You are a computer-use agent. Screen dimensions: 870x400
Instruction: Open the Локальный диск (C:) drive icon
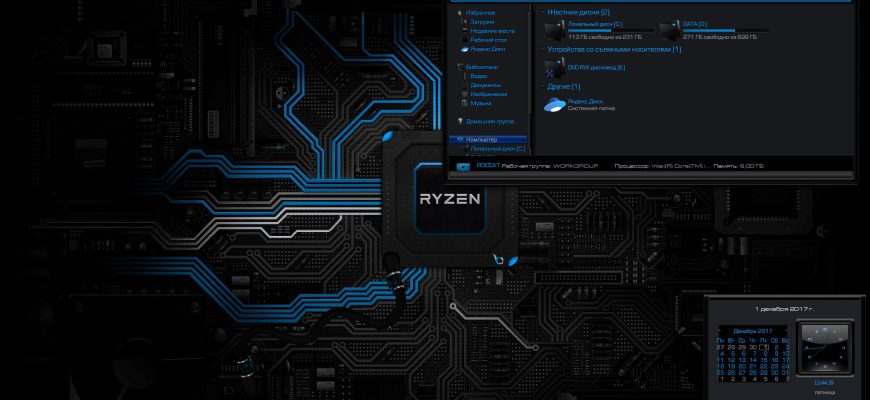(554, 31)
